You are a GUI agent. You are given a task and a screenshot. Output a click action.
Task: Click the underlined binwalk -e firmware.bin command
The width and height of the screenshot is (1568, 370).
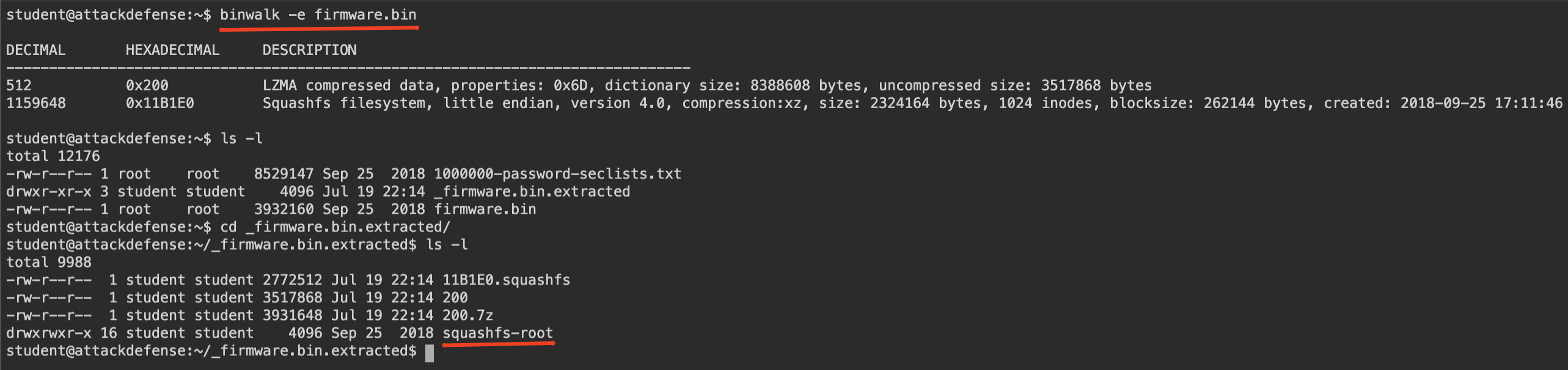(x=318, y=15)
